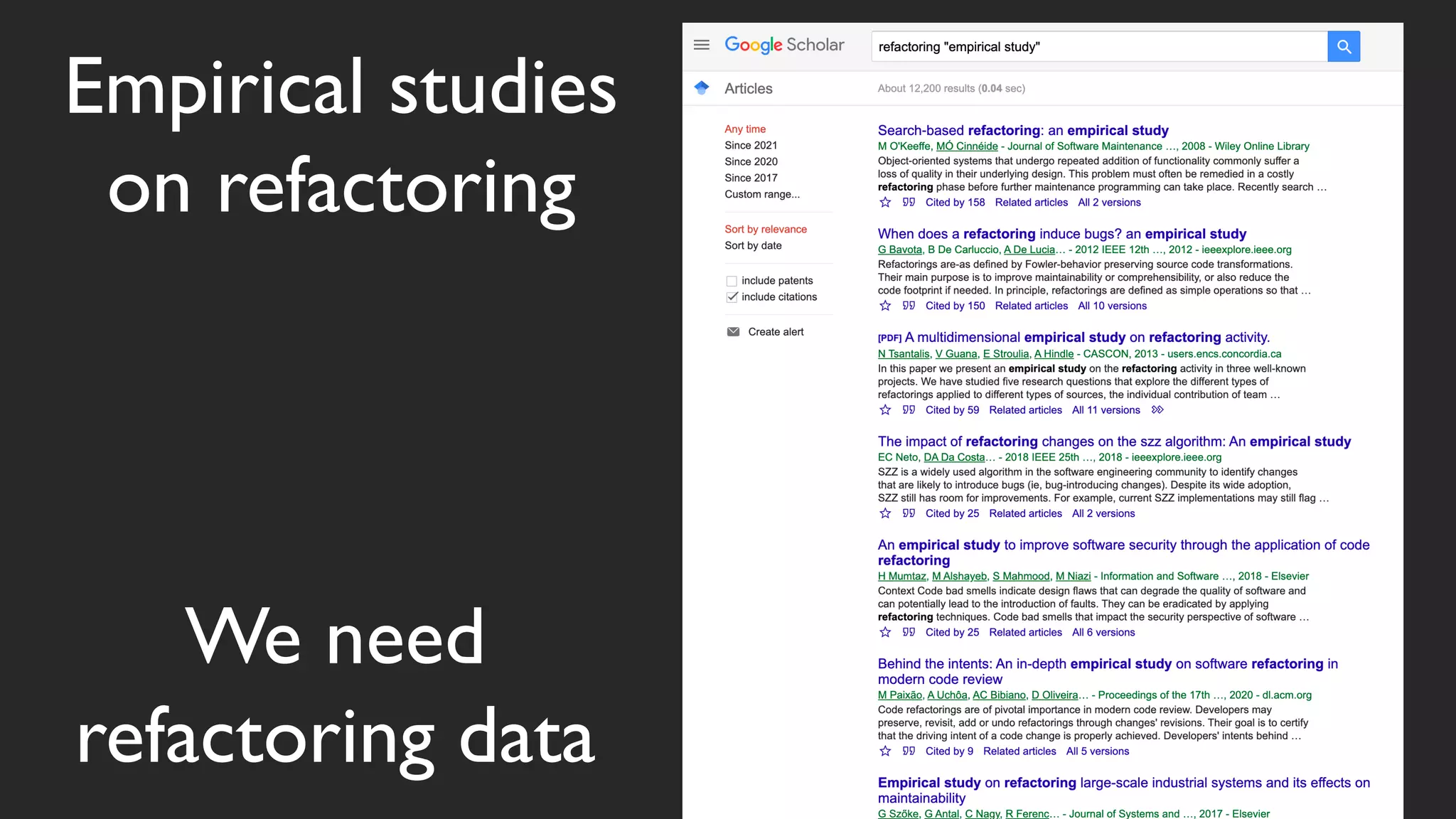The image size is (1456, 819).
Task: Open Behind the intents article title
Action: (1108, 671)
